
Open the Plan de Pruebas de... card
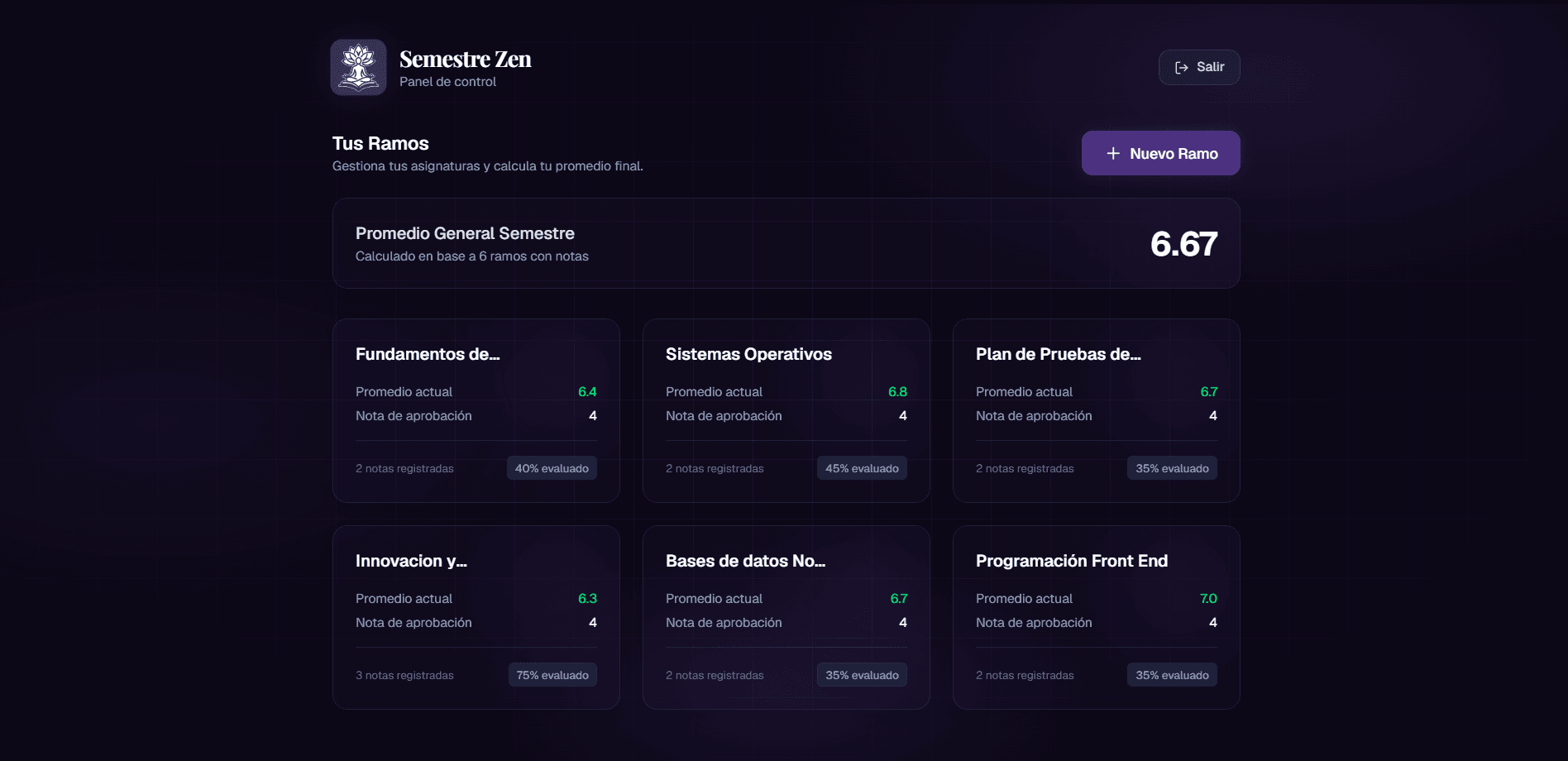pos(1097,410)
